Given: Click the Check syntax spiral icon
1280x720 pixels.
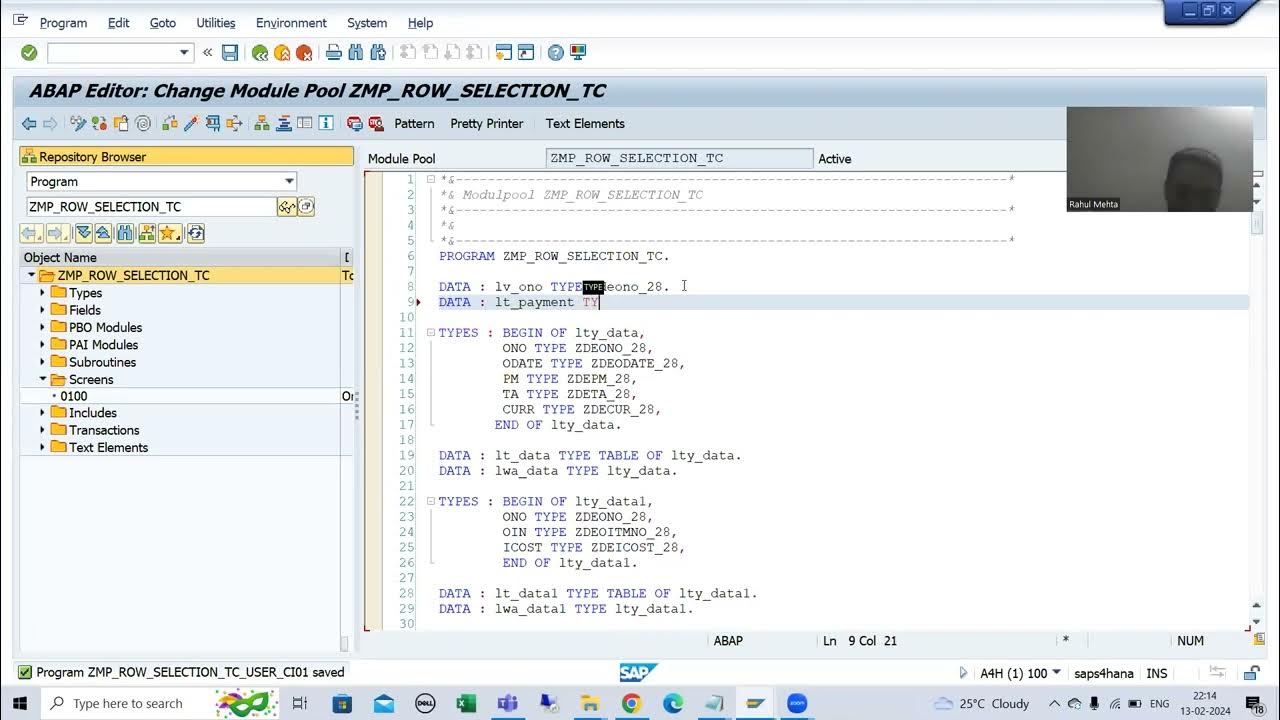Looking at the screenshot, I should point(143,123).
